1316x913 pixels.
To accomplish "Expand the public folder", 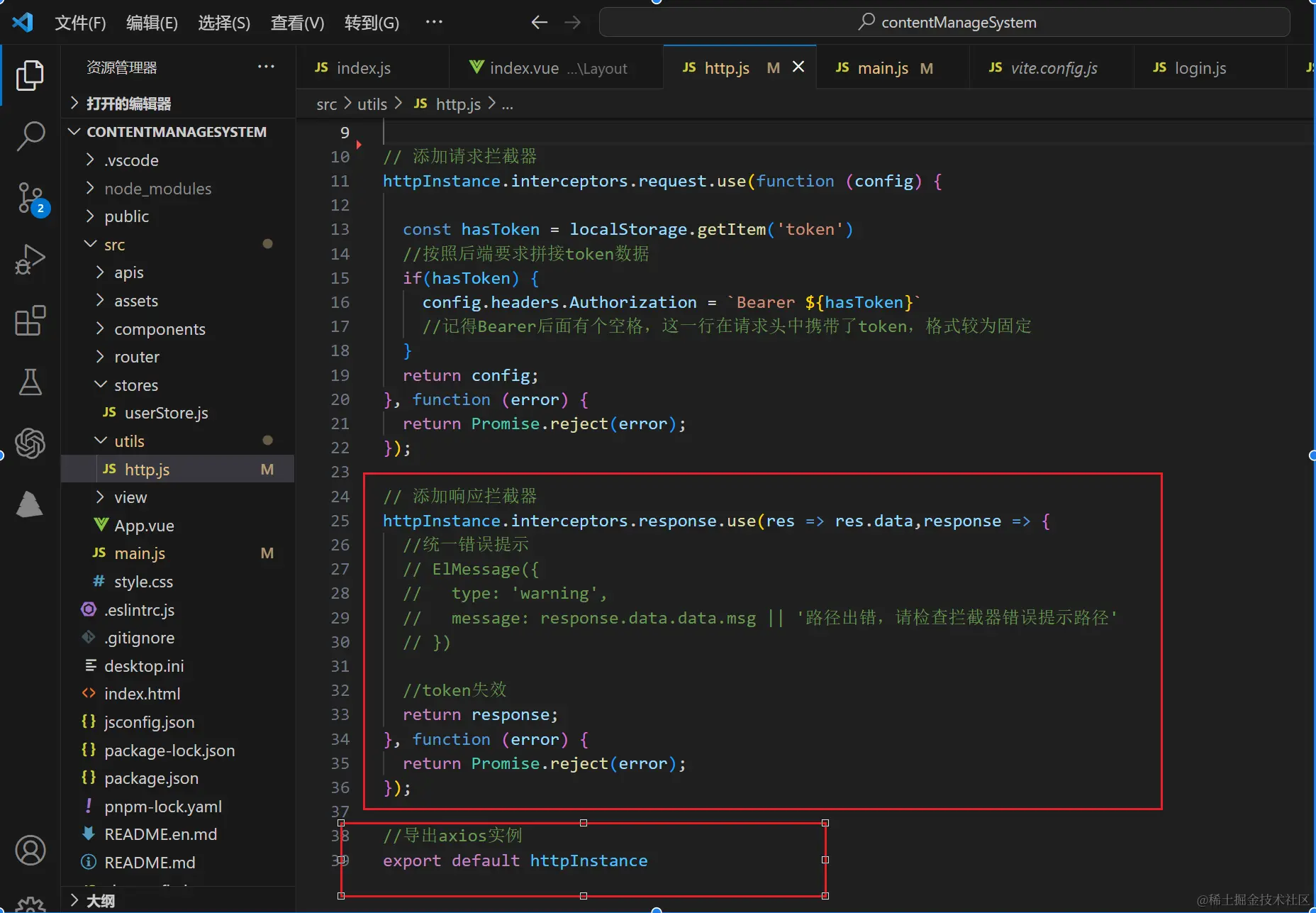I will 177,216.
